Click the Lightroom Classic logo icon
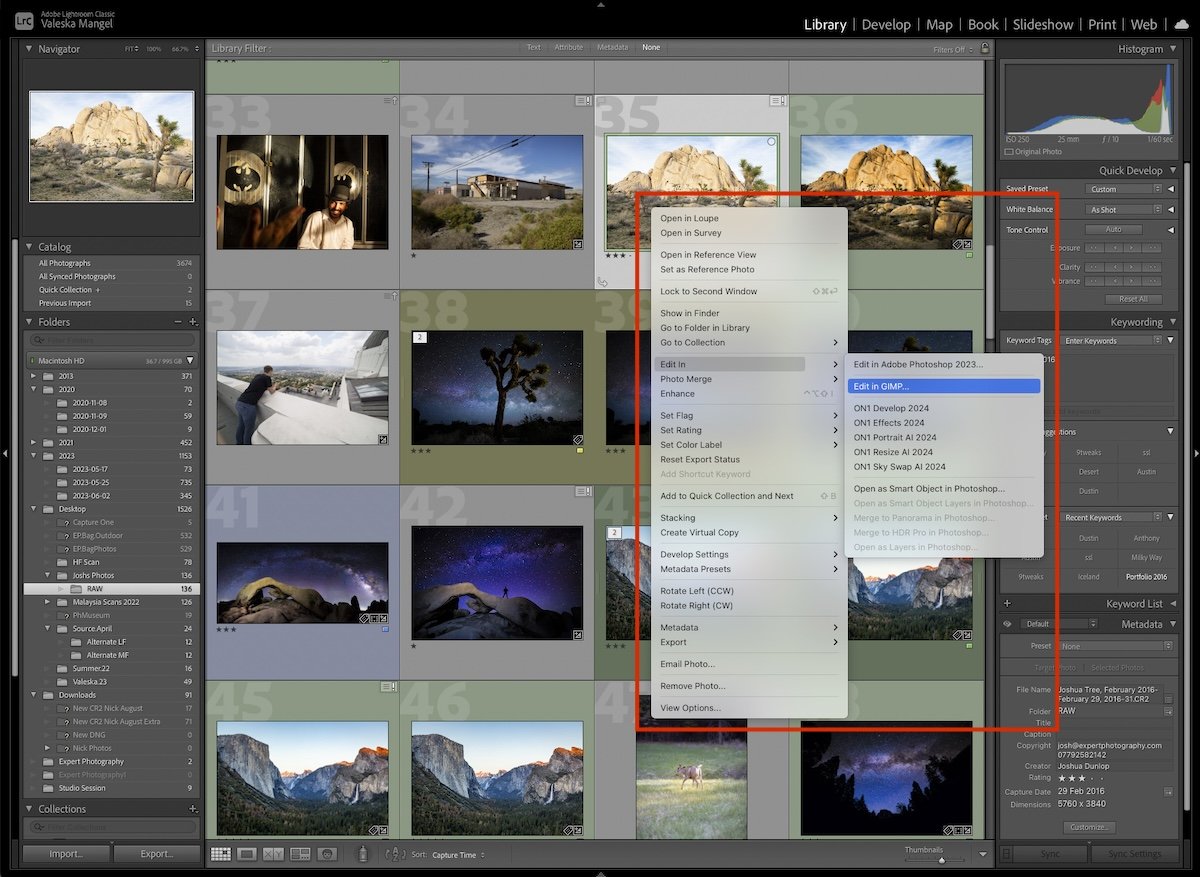 tap(22, 18)
